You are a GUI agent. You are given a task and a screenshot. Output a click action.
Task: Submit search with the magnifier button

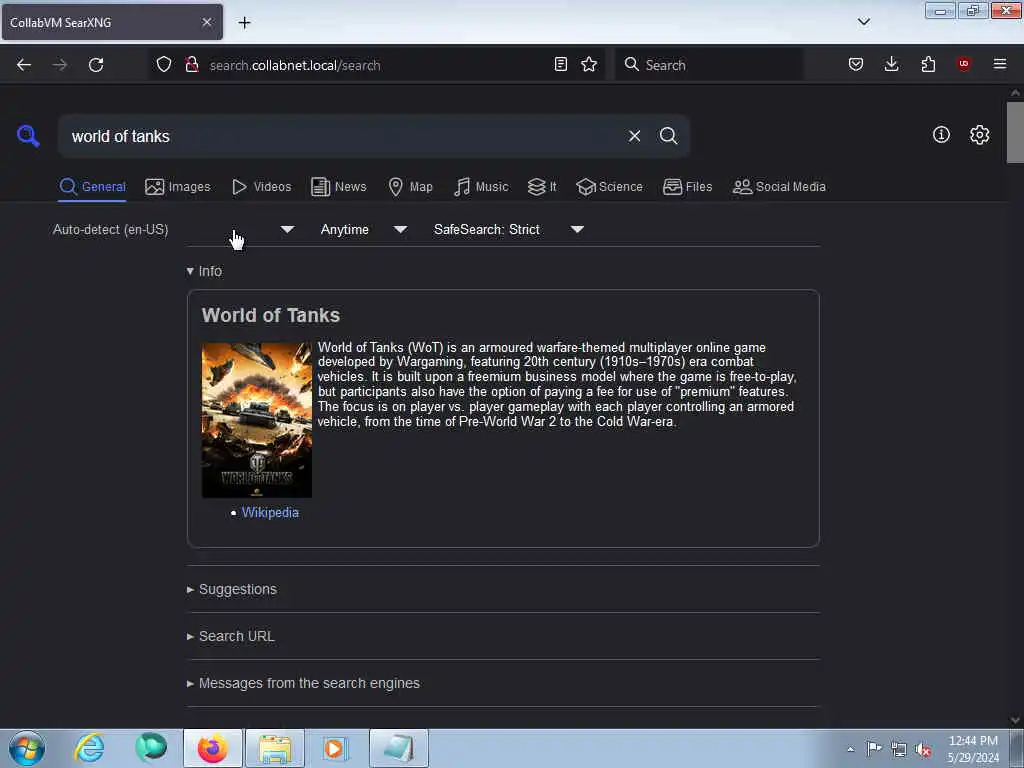[668, 136]
